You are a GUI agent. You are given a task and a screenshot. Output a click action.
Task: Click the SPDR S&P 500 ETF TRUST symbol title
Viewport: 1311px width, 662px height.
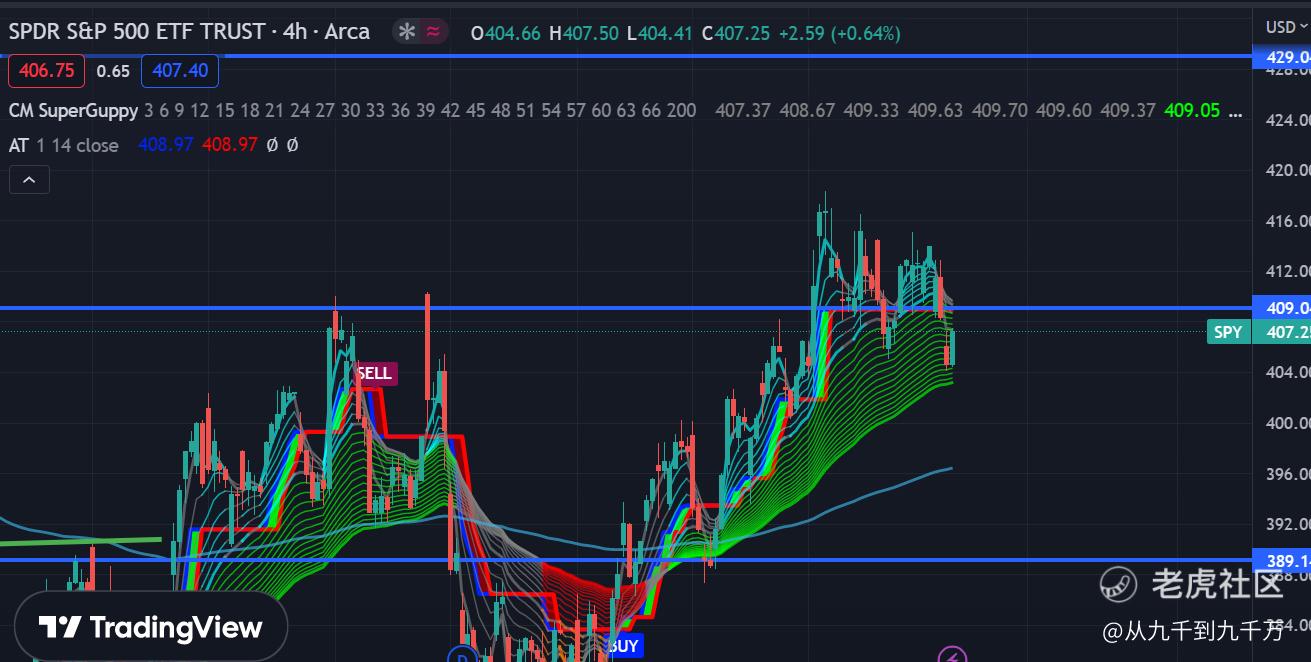[x=190, y=32]
